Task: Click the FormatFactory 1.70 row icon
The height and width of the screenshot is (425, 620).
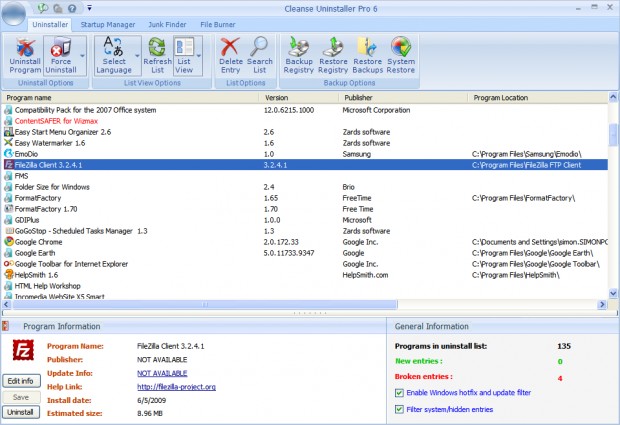Action: tap(9, 208)
